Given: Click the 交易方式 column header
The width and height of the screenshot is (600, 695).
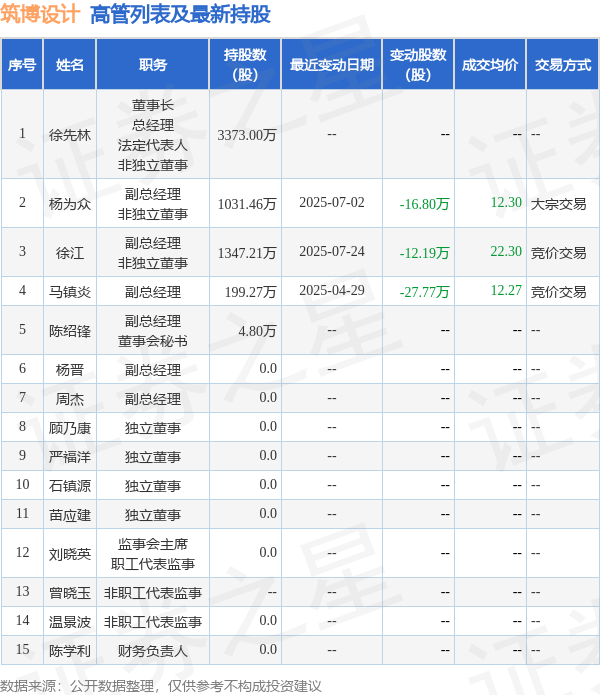Looking at the screenshot, I should click(x=562, y=65).
